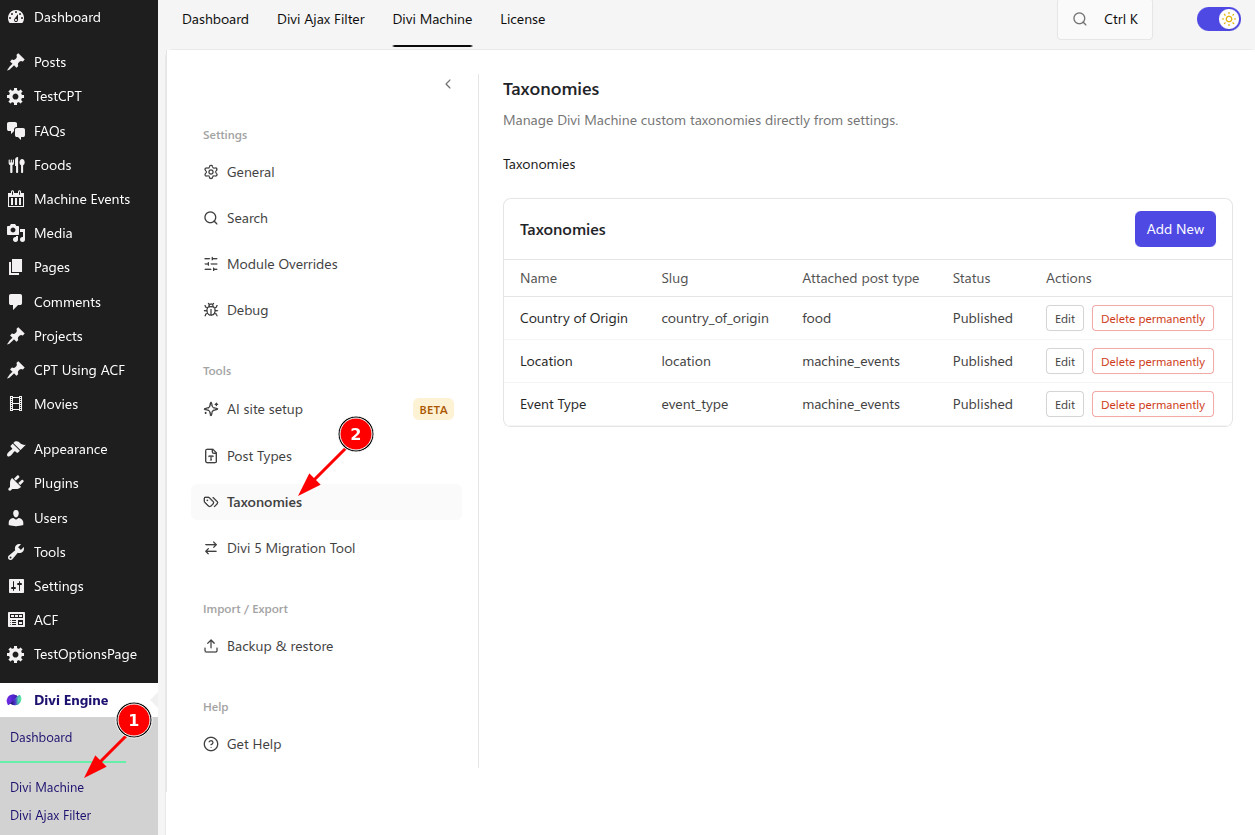Open the Divi 5 Migration Tool

tap(326, 548)
